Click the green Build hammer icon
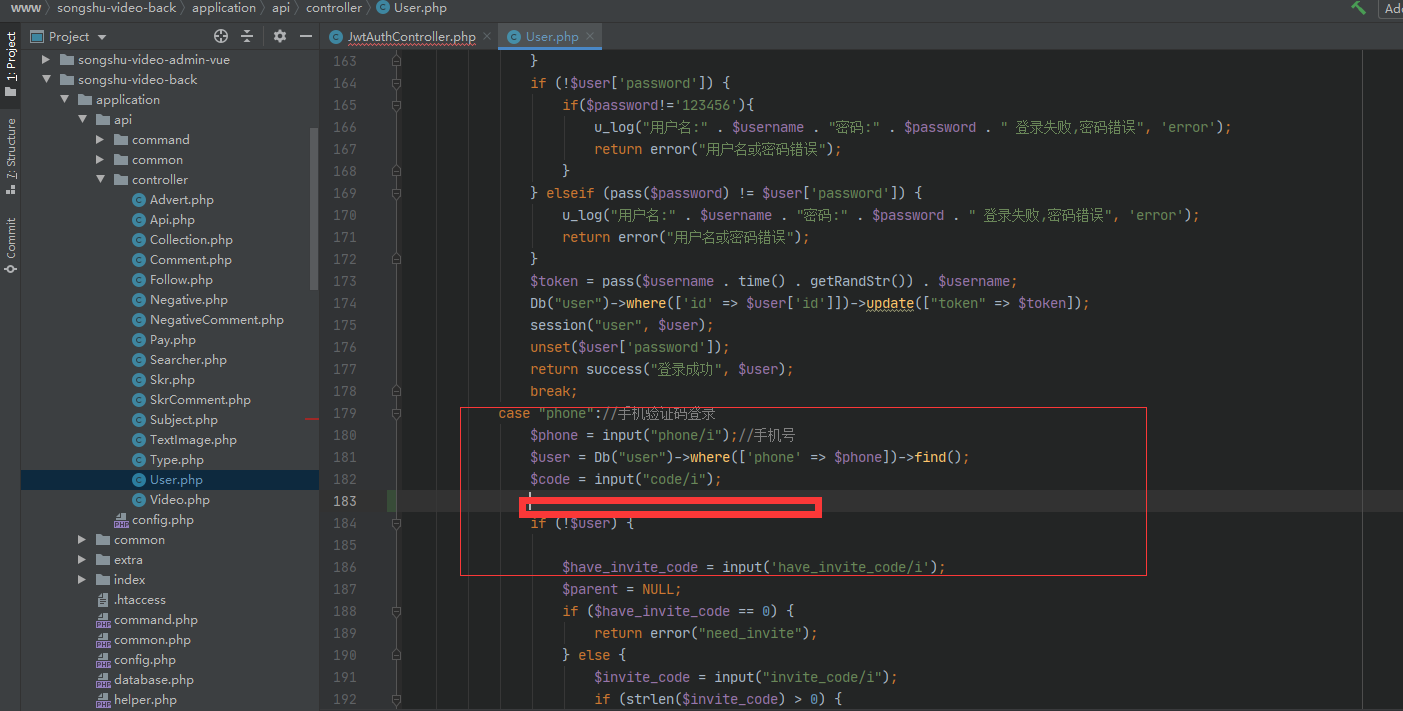1403x711 pixels. [1358, 8]
